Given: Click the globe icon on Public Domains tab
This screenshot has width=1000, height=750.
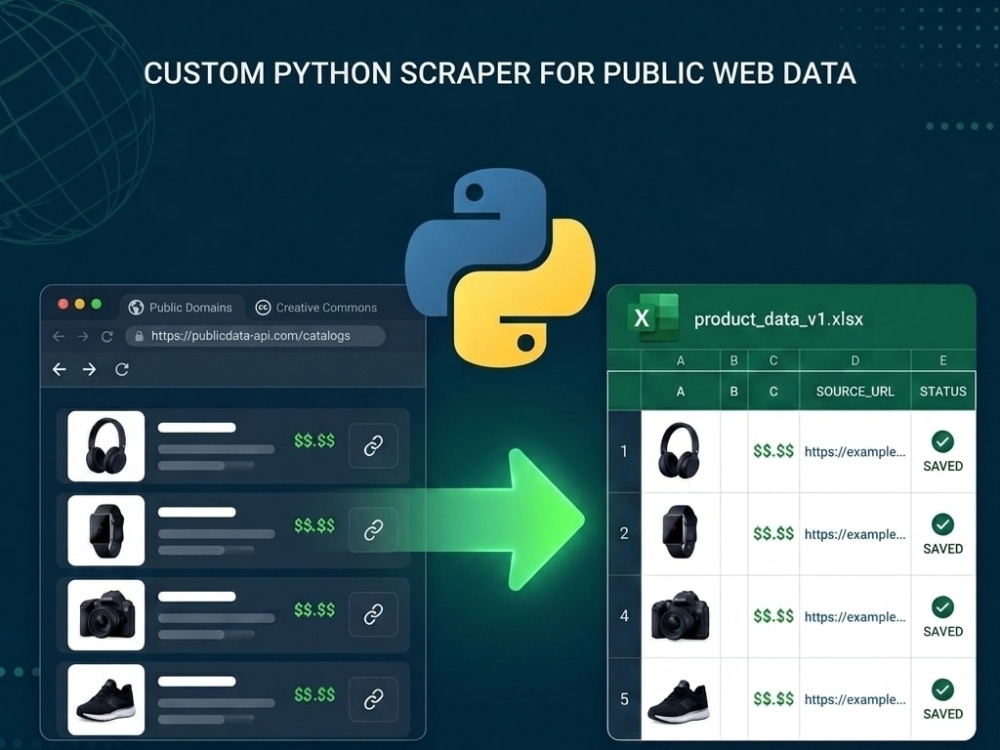Looking at the screenshot, I should click(x=136, y=307).
